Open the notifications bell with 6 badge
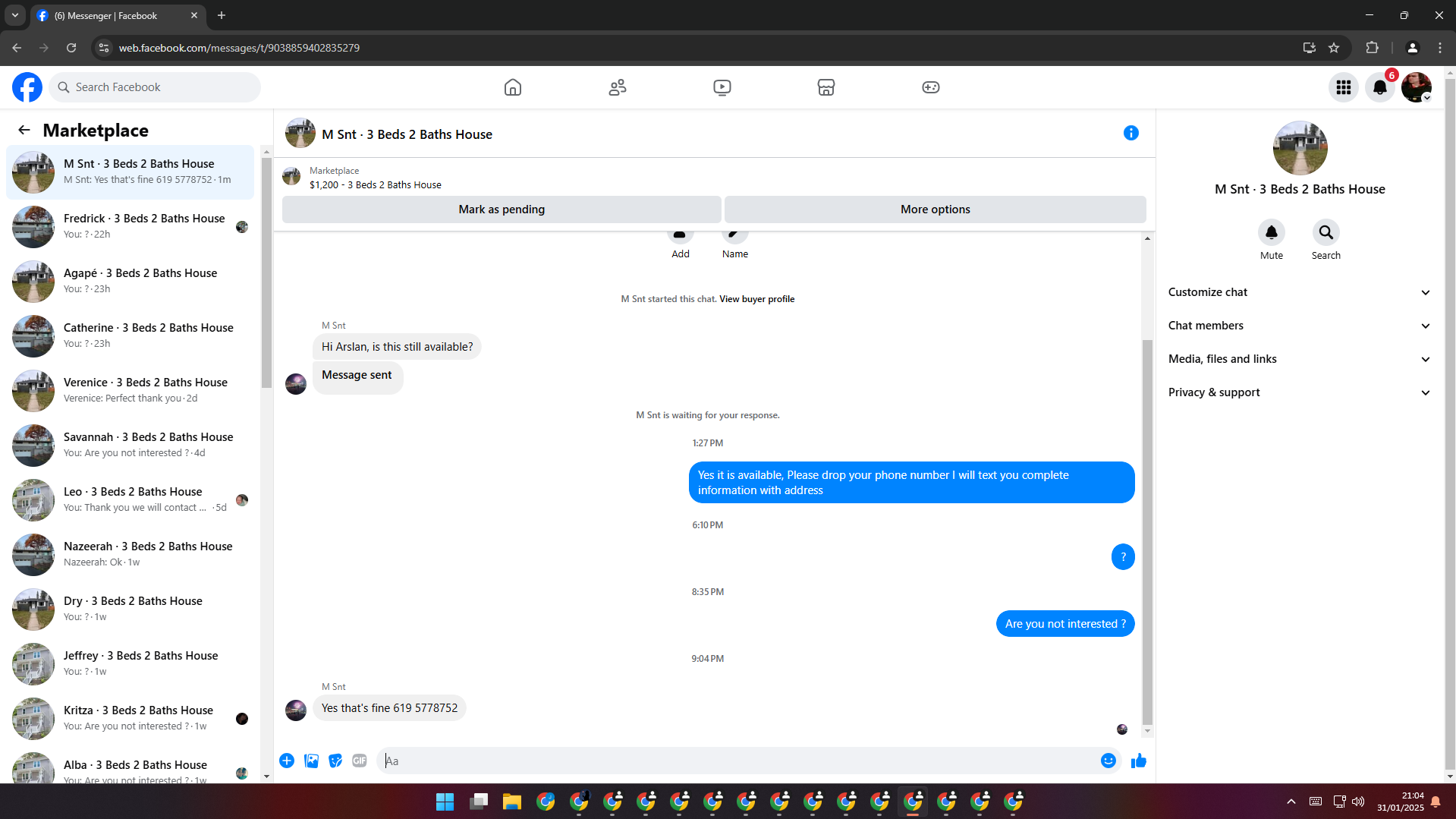 pyautogui.click(x=1380, y=87)
